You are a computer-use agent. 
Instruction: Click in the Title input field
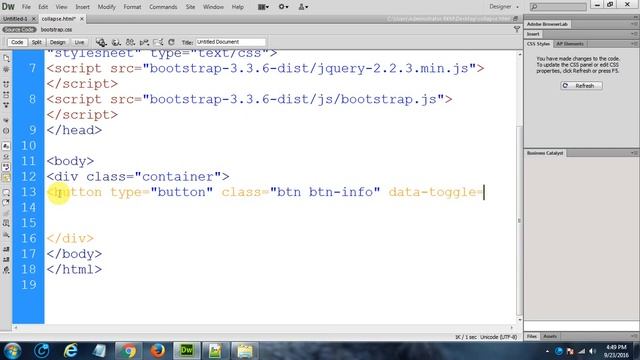(x=231, y=42)
